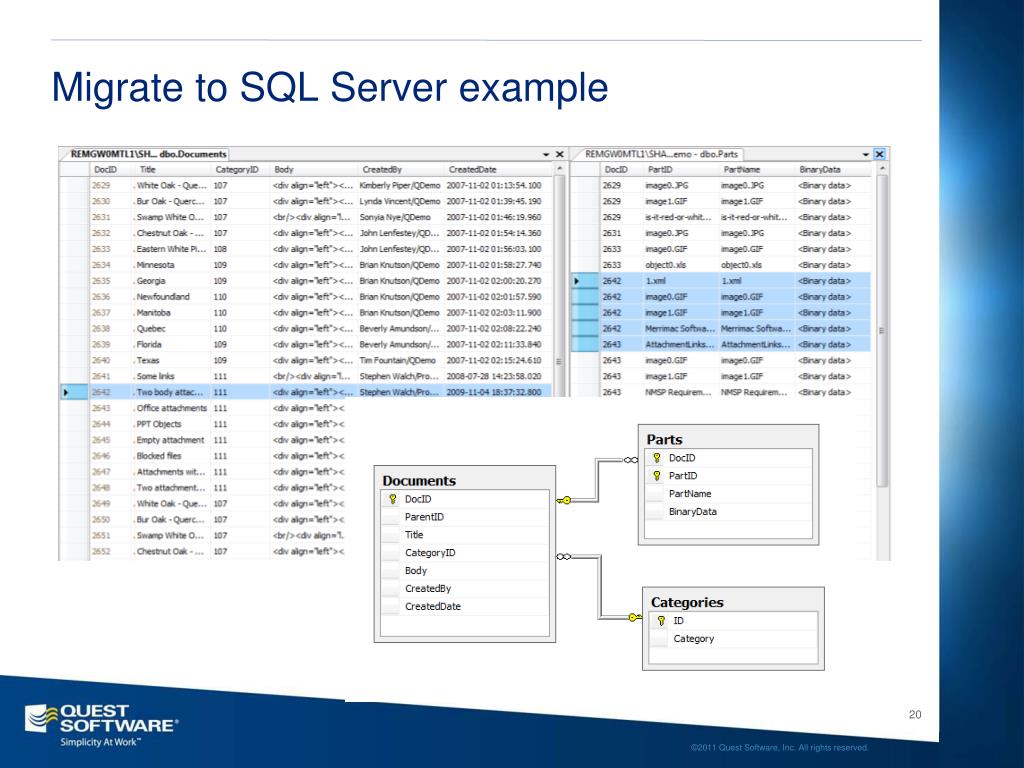Click the Categories diagram table title
Screen dimensions: 1024x768
pyautogui.click(x=687, y=602)
